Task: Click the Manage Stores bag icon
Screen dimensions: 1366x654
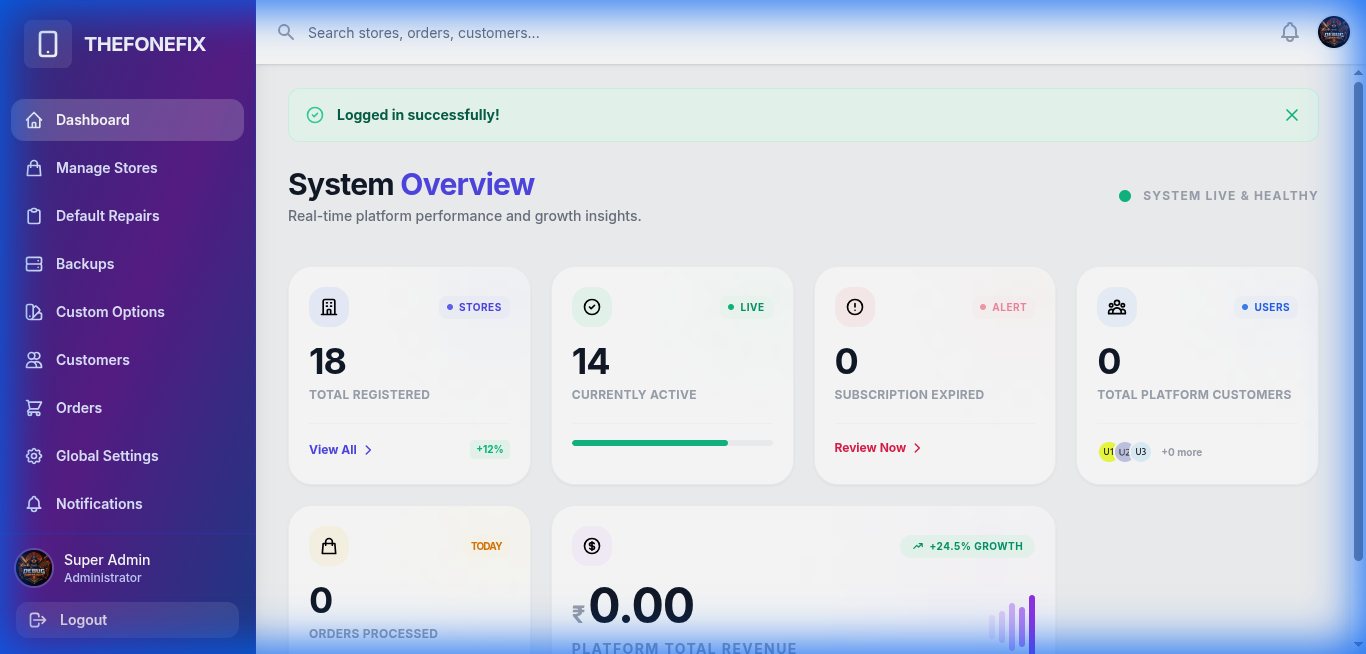Action: click(x=34, y=168)
